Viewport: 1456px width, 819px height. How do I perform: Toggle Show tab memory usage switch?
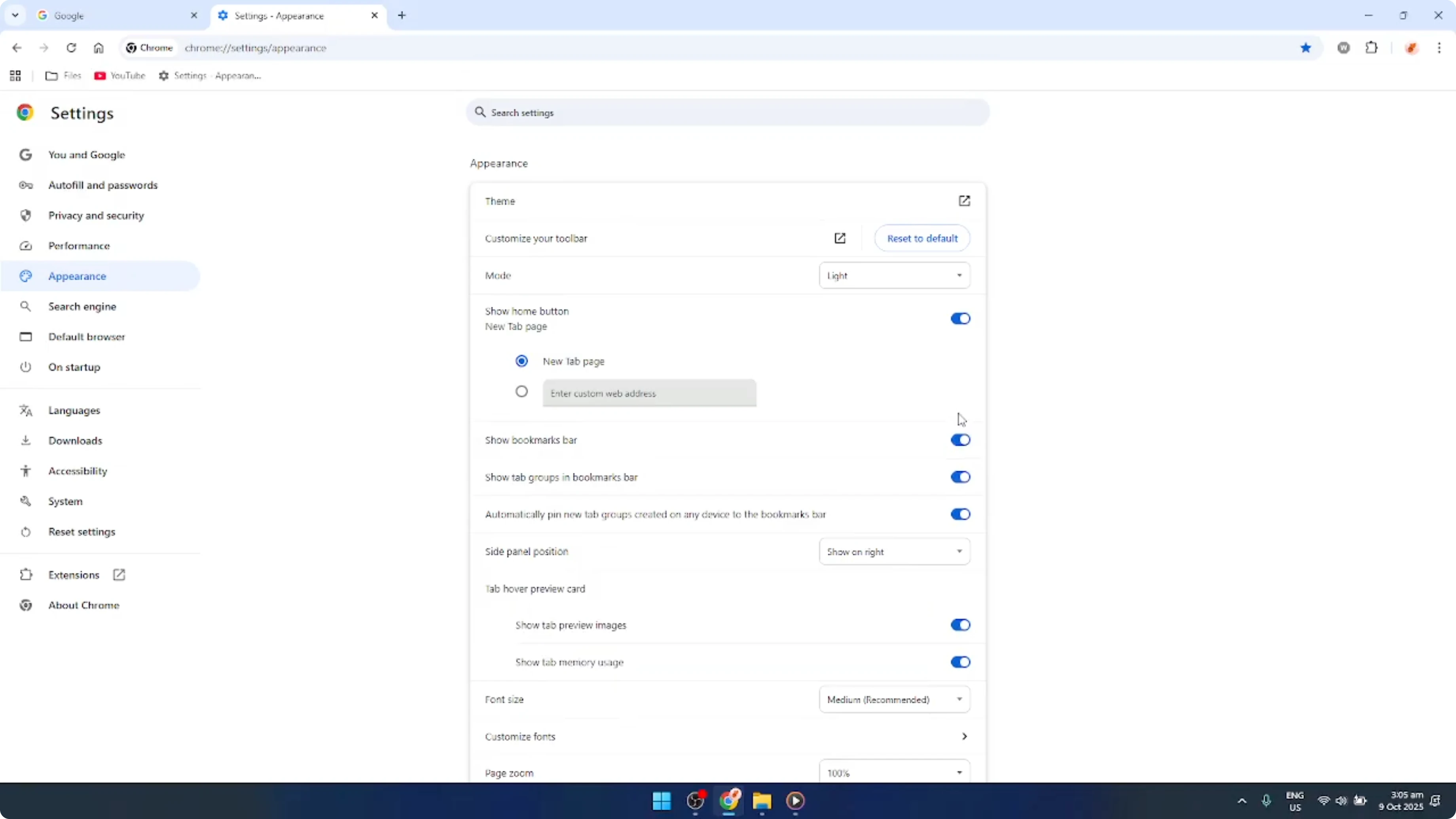coord(960,662)
